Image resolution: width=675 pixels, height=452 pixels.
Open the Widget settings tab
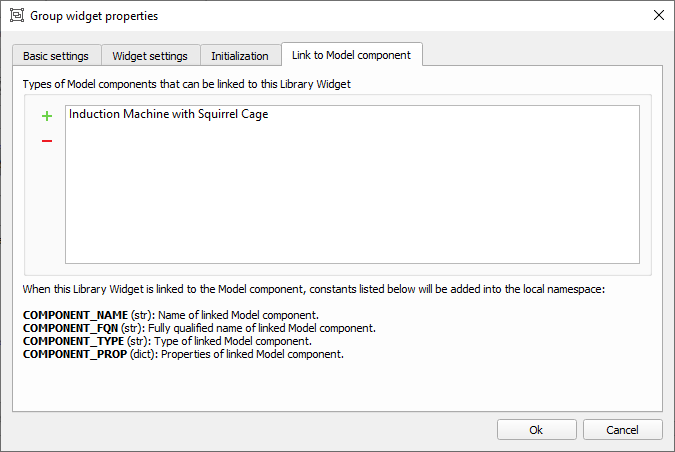150,56
